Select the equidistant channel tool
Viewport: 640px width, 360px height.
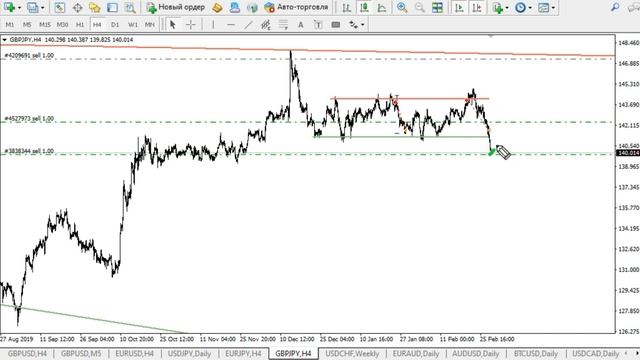(266, 25)
